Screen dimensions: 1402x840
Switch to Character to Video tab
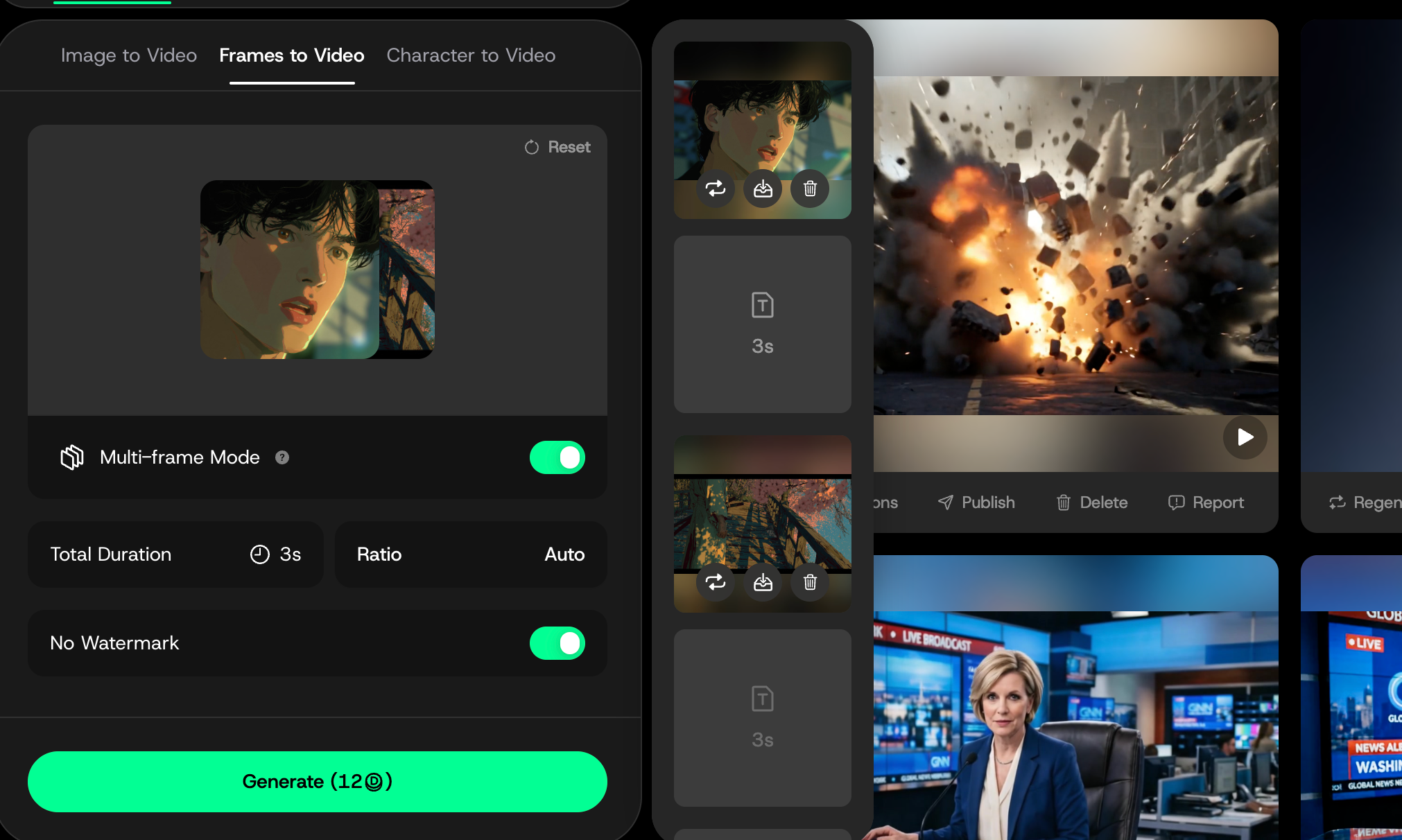[471, 55]
